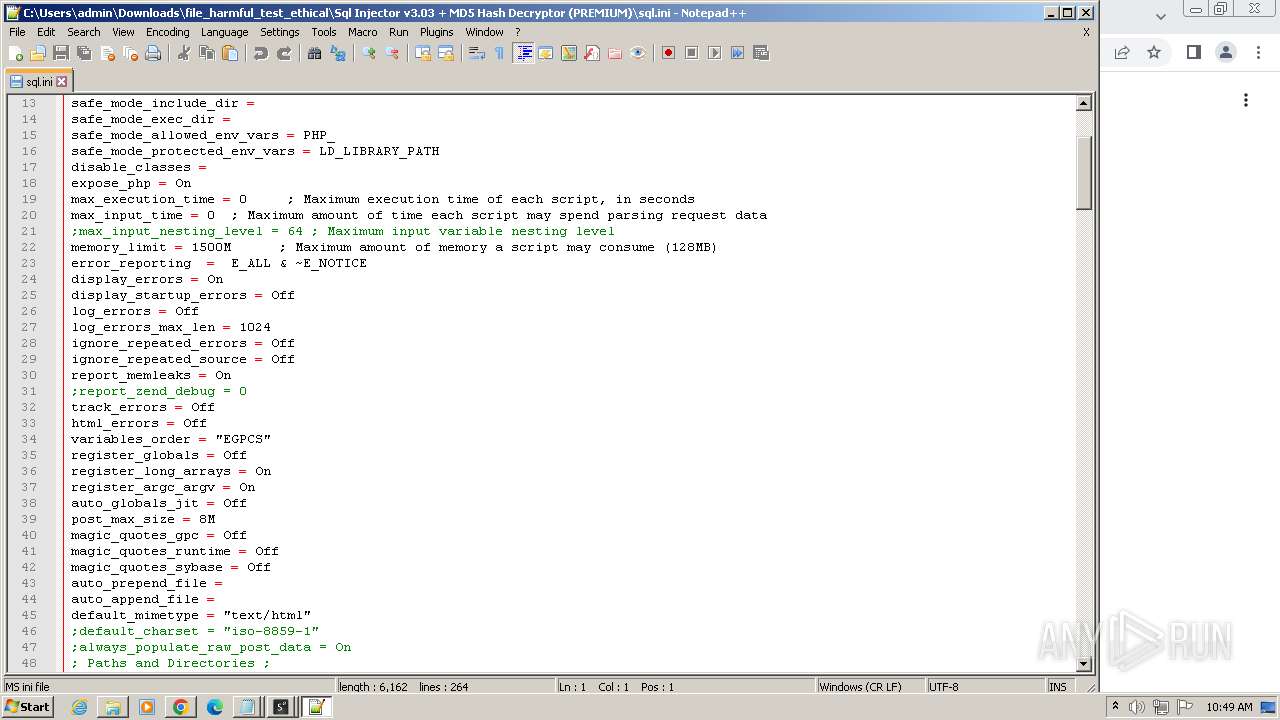Image resolution: width=1280 pixels, height=720 pixels.
Task: Save the current recorded macro
Action: click(x=760, y=53)
